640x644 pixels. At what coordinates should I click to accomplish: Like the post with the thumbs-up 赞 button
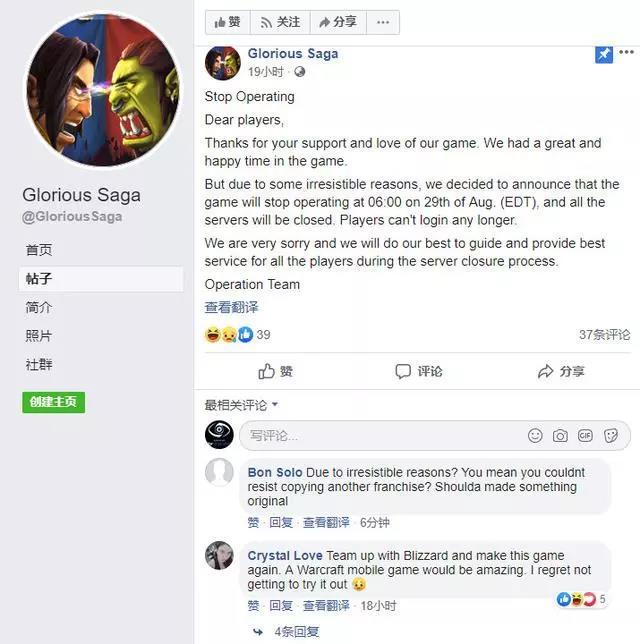pyautogui.click(x=275, y=371)
